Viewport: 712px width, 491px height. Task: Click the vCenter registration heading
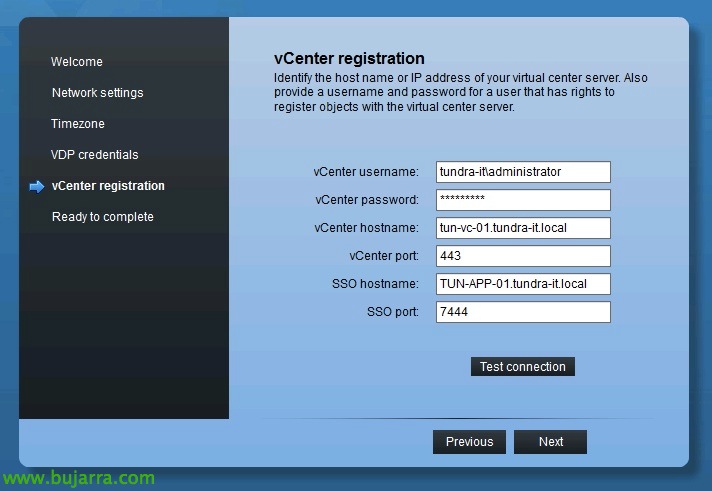click(x=349, y=59)
